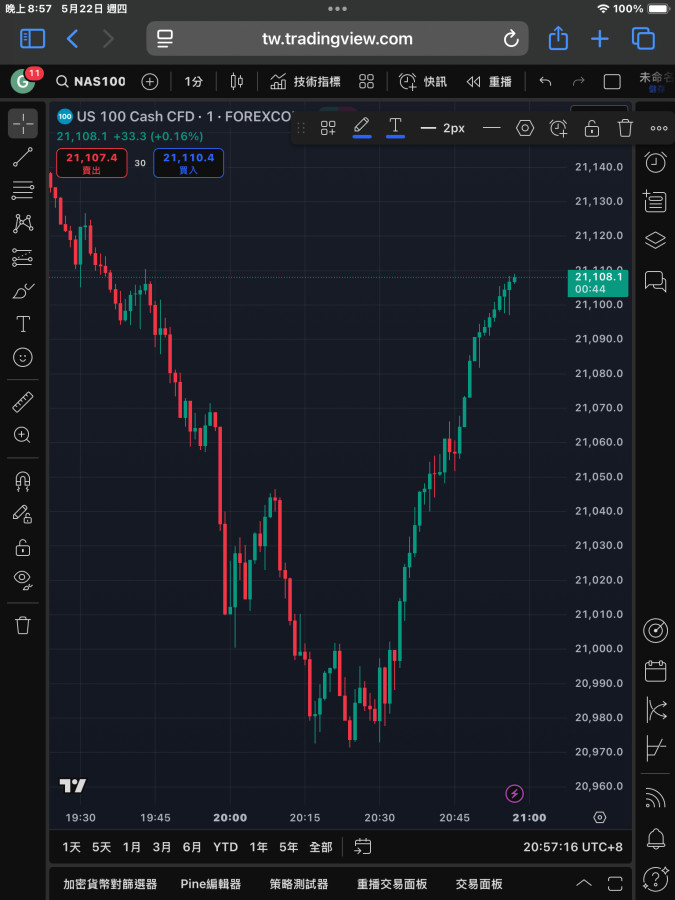Image resolution: width=675 pixels, height=900 pixels.
Task: Open the 策略測試器 tab
Action: [299, 884]
